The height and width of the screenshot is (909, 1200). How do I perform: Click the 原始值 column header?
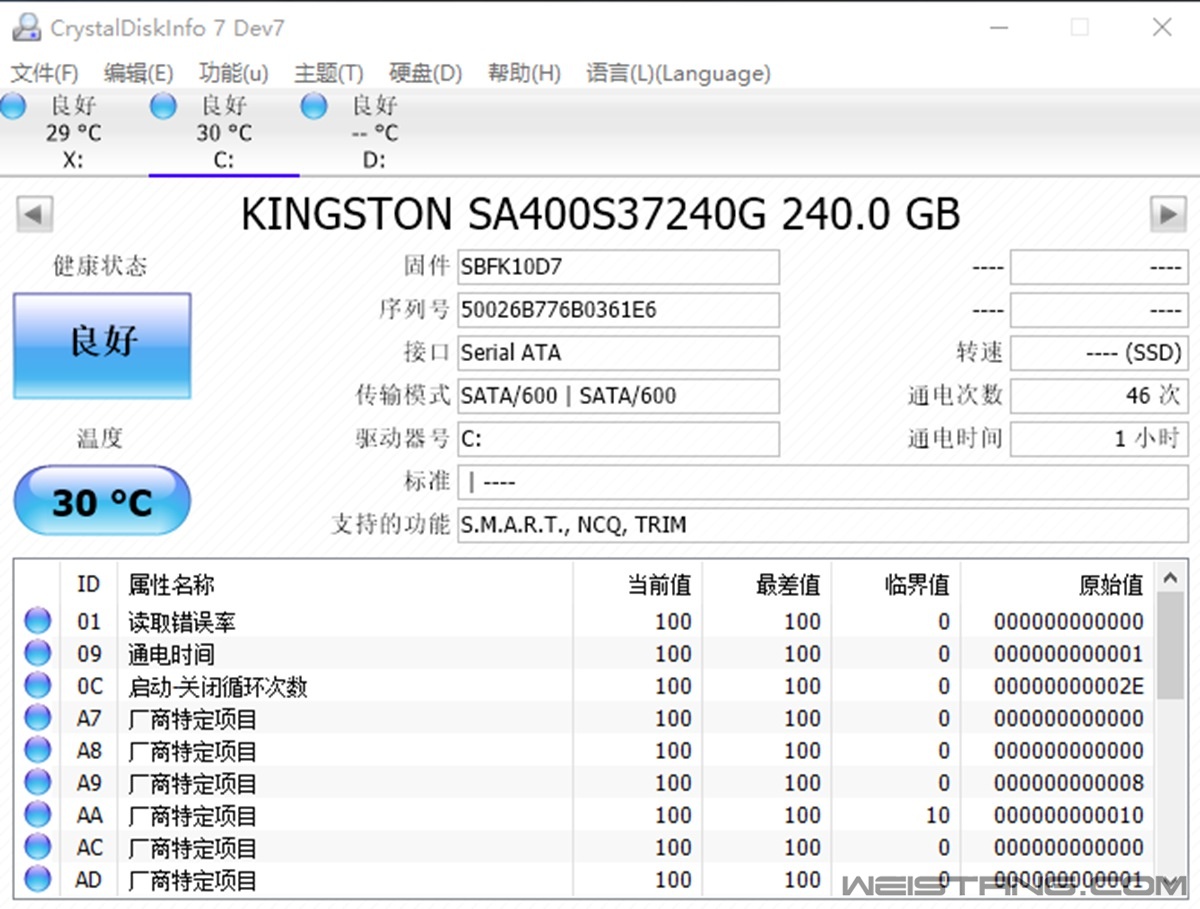tap(1058, 584)
